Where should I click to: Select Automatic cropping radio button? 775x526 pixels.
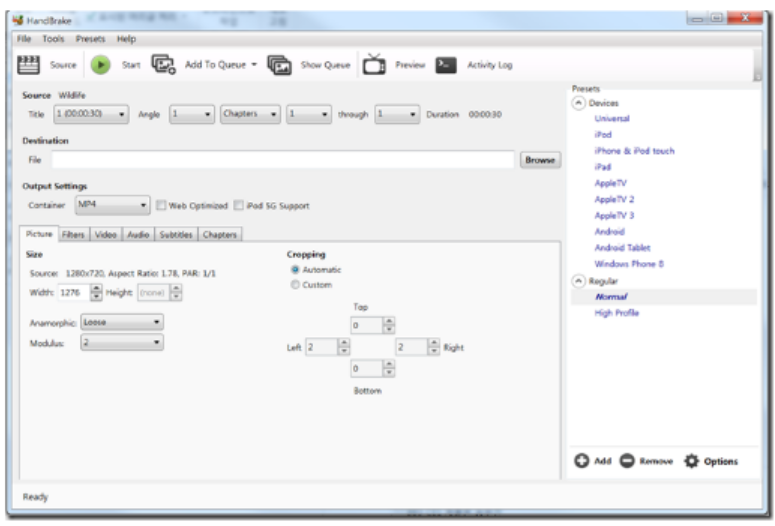point(295,269)
